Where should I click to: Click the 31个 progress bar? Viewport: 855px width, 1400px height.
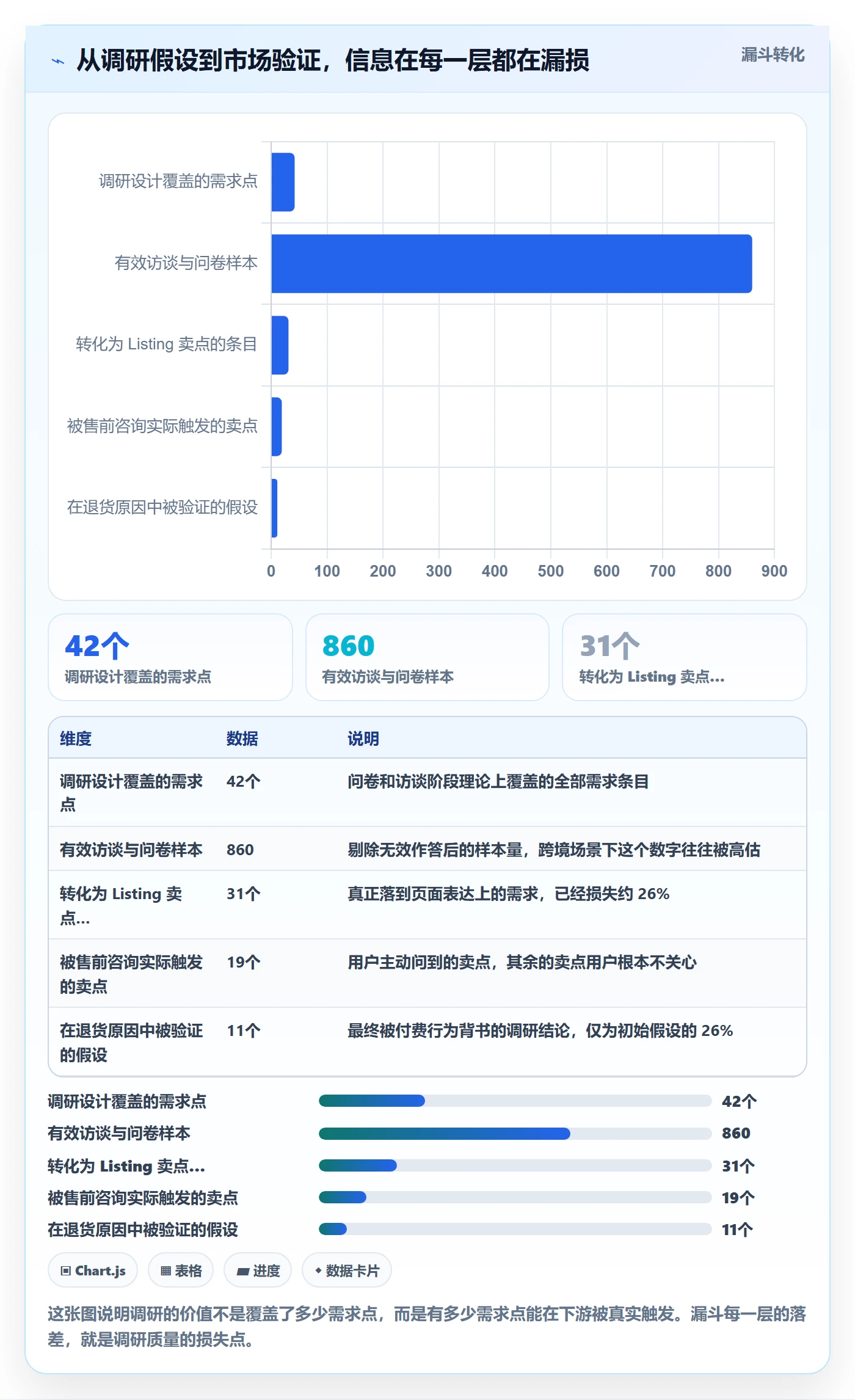(x=515, y=1165)
